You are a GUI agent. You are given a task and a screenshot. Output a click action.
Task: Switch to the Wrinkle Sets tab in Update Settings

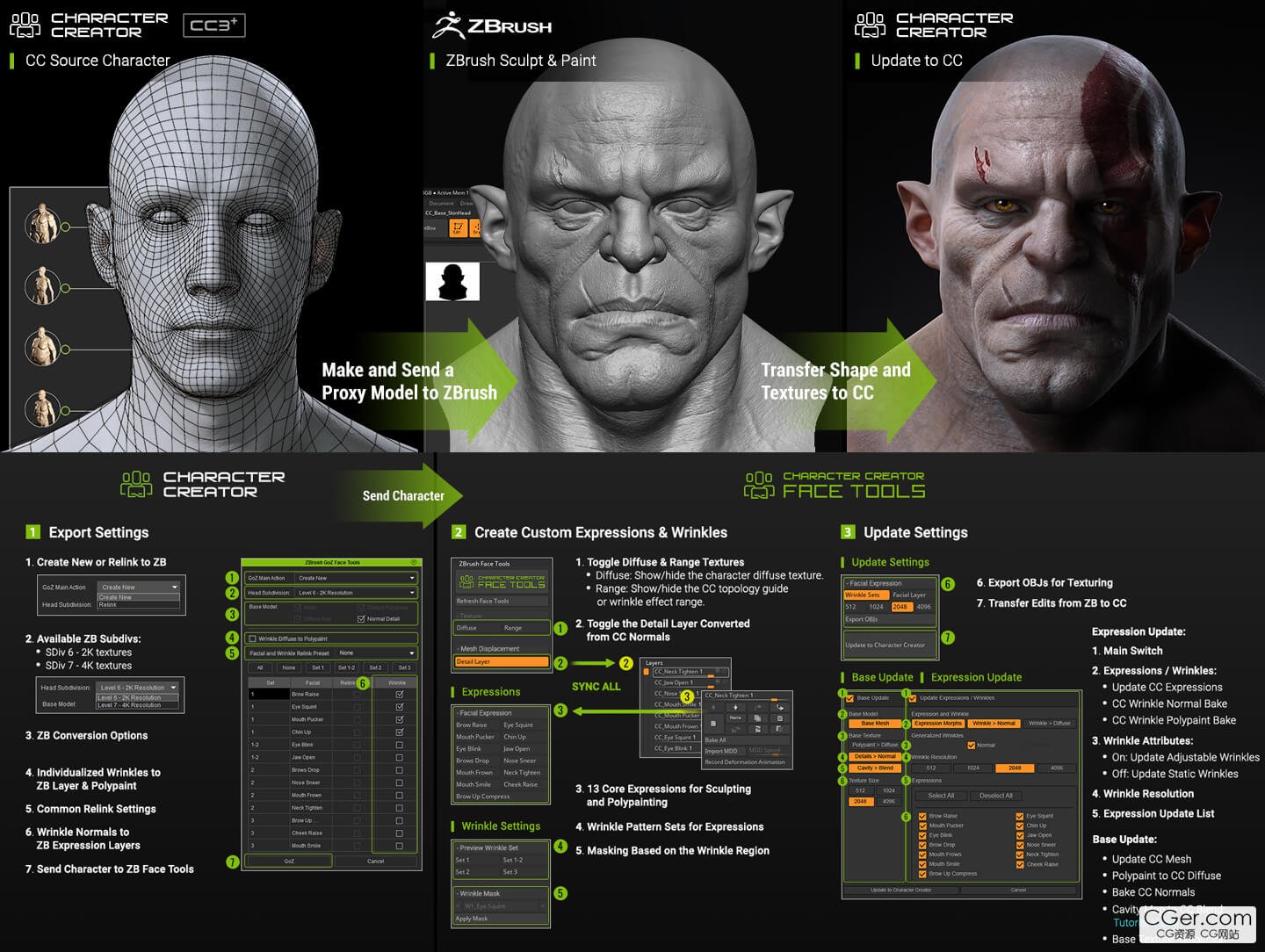867,595
